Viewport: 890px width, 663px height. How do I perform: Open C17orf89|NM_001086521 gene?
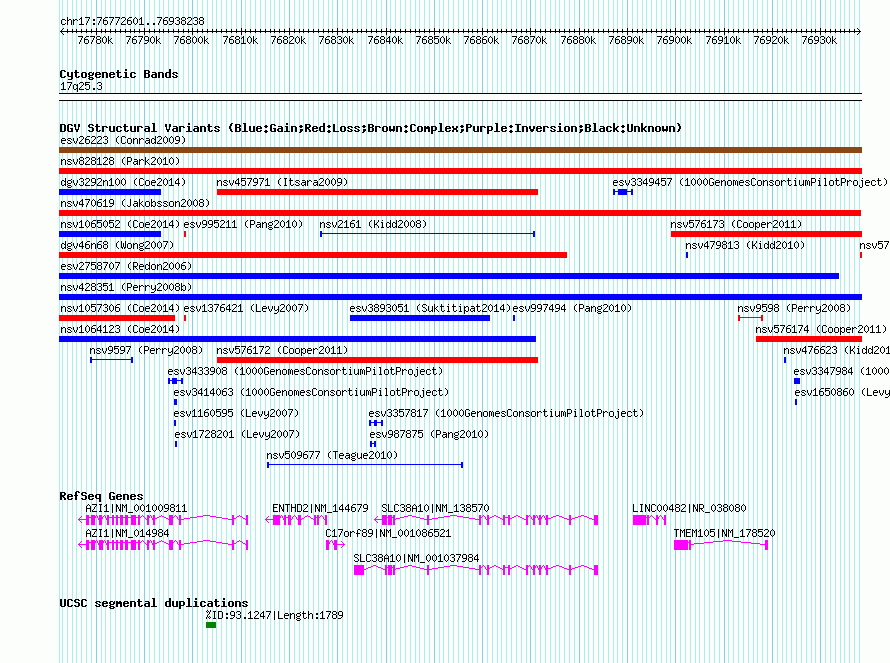coord(388,533)
